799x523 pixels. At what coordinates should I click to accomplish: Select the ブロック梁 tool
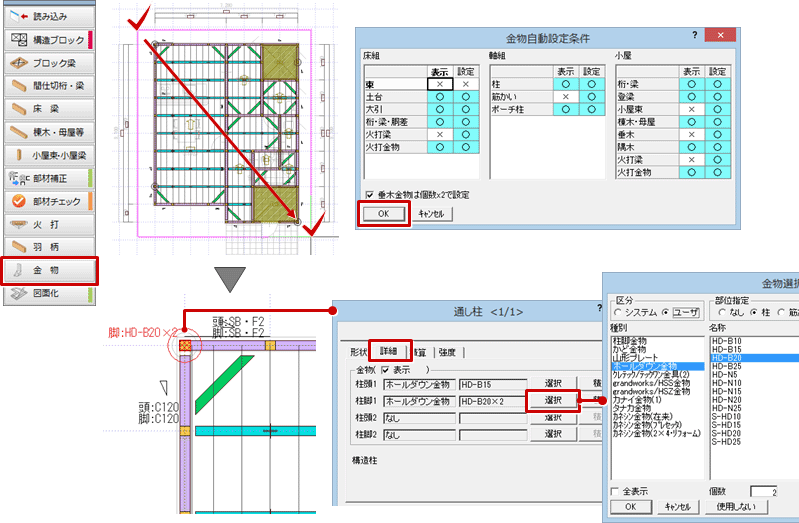[x=49, y=63]
